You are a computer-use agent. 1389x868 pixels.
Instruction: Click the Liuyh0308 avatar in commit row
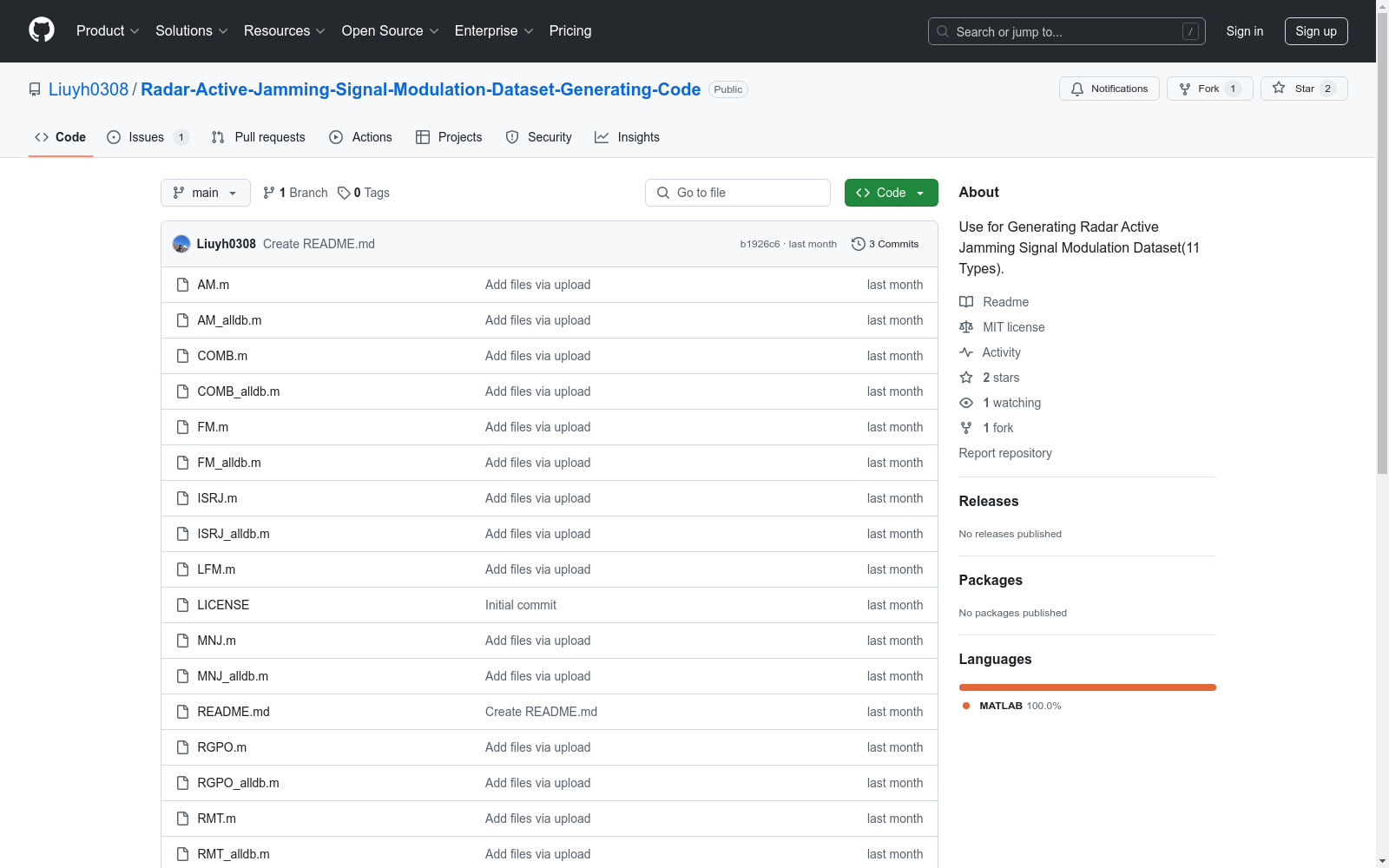point(181,244)
